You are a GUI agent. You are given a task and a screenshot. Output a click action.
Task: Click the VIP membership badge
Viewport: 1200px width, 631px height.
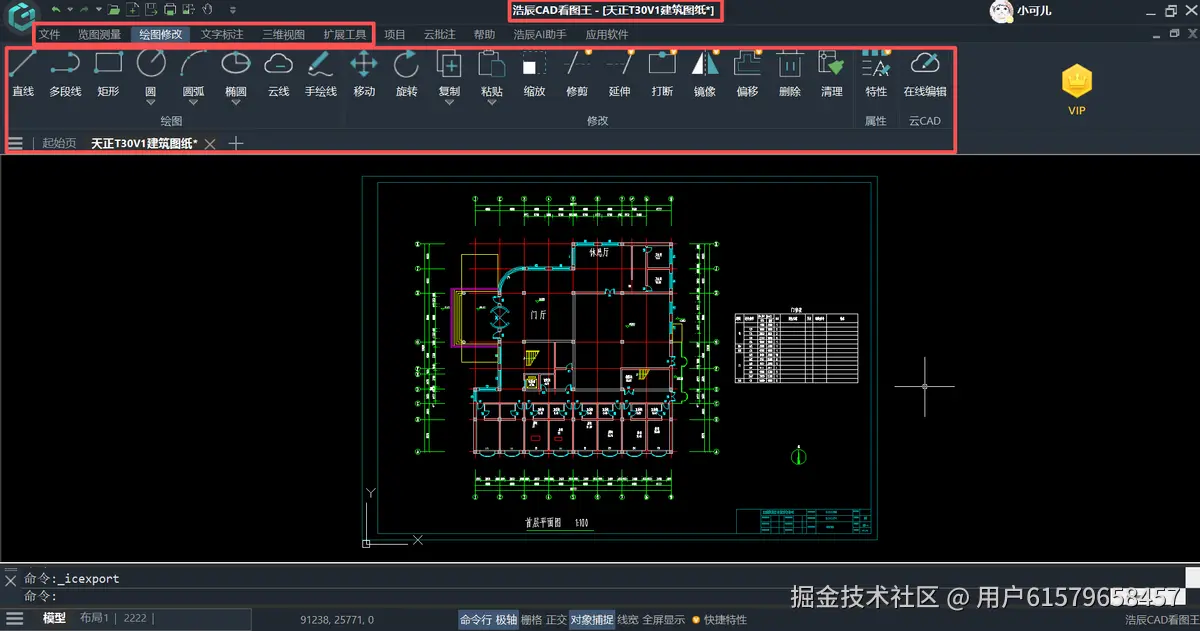pos(1076,91)
